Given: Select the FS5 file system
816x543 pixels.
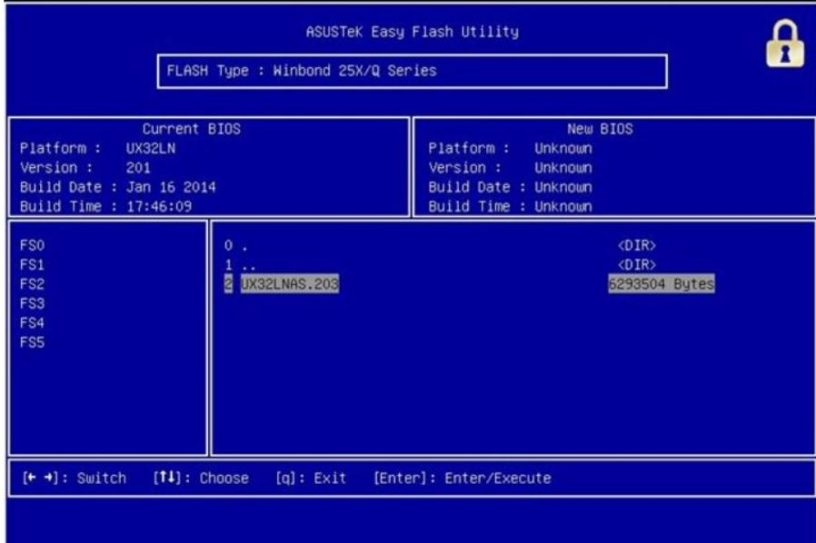Looking at the screenshot, I should [32, 343].
